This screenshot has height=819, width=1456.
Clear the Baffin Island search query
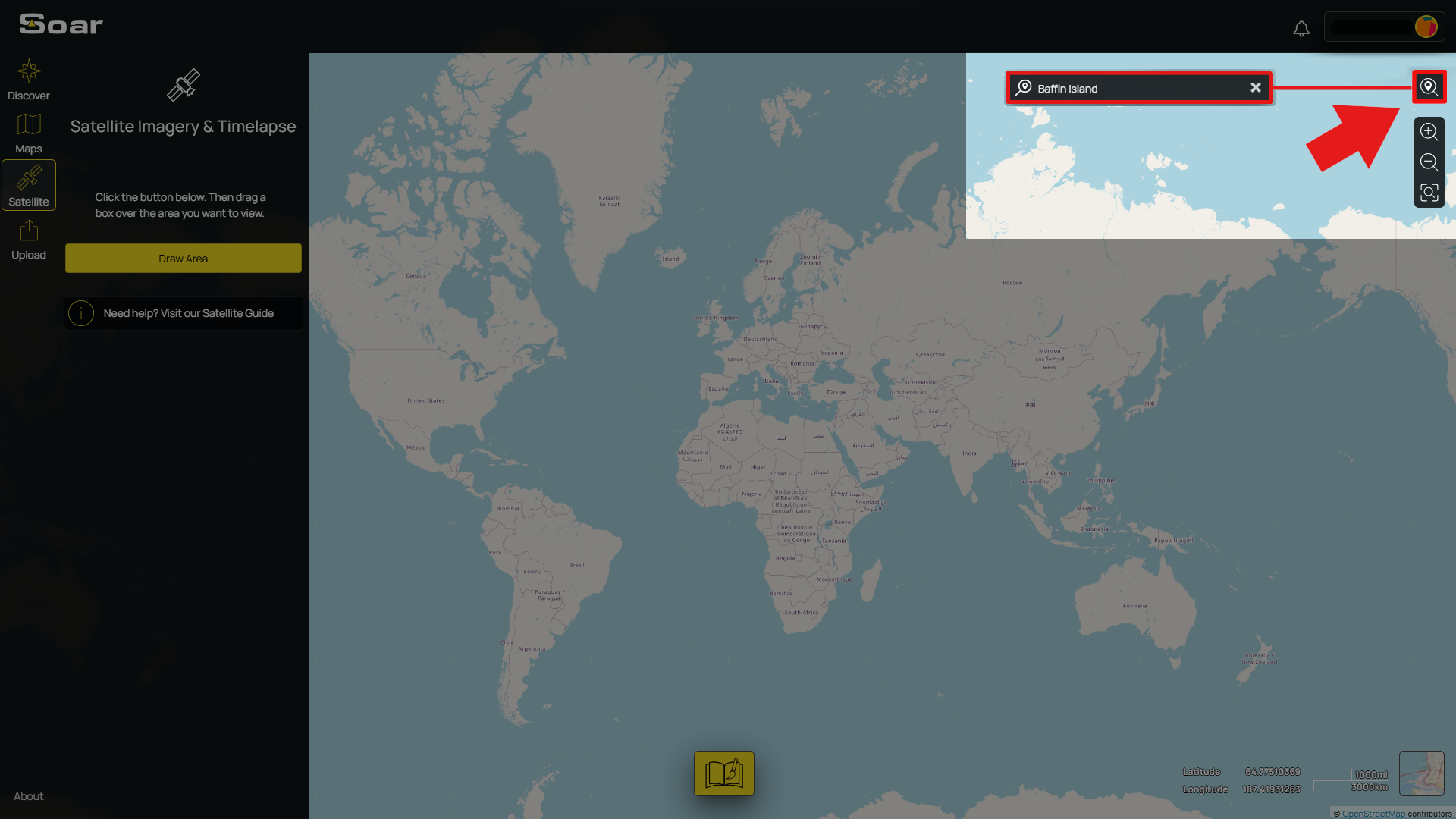click(1256, 87)
